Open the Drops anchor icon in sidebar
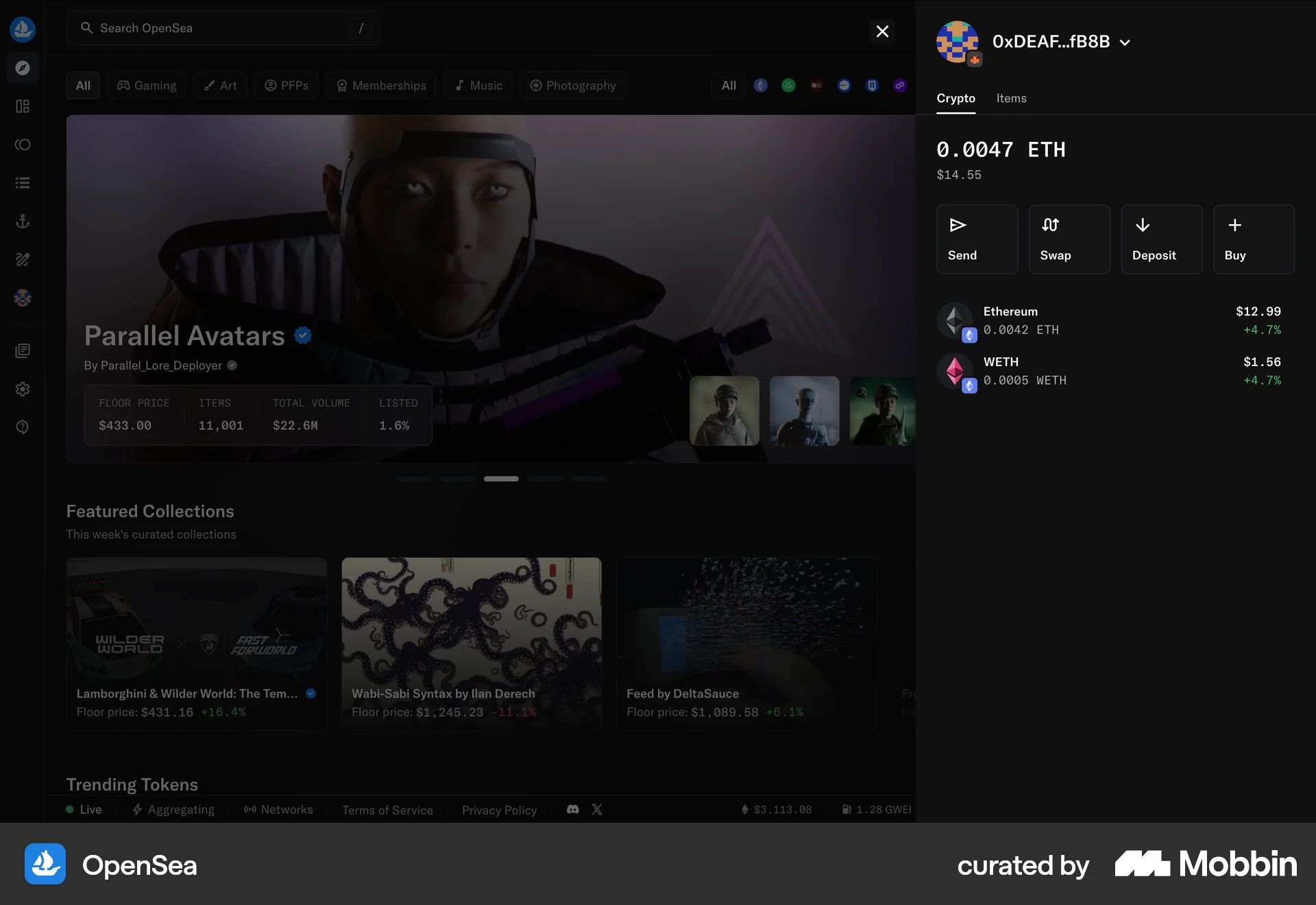The height and width of the screenshot is (905, 1316). pyautogui.click(x=23, y=221)
